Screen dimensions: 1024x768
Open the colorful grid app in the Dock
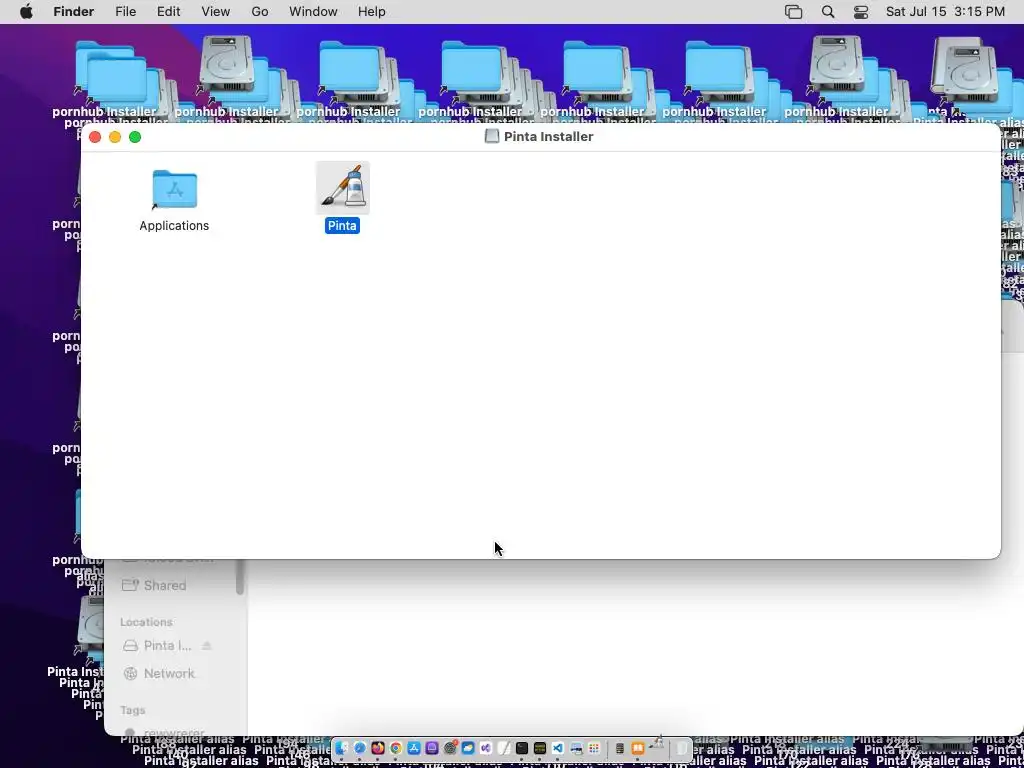tap(594, 748)
